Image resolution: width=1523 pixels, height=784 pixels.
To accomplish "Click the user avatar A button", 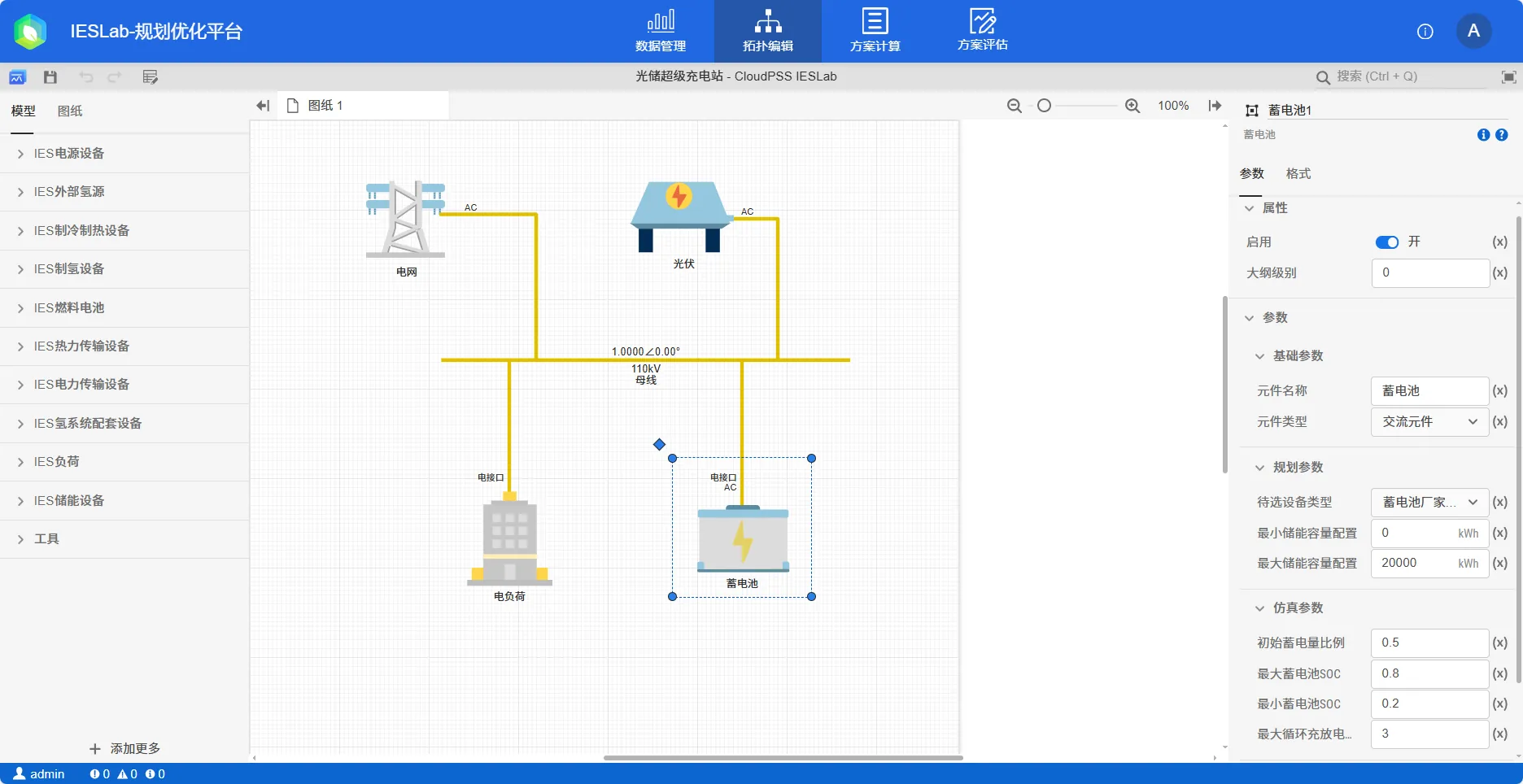I will pyautogui.click(x=1473, y=31).
